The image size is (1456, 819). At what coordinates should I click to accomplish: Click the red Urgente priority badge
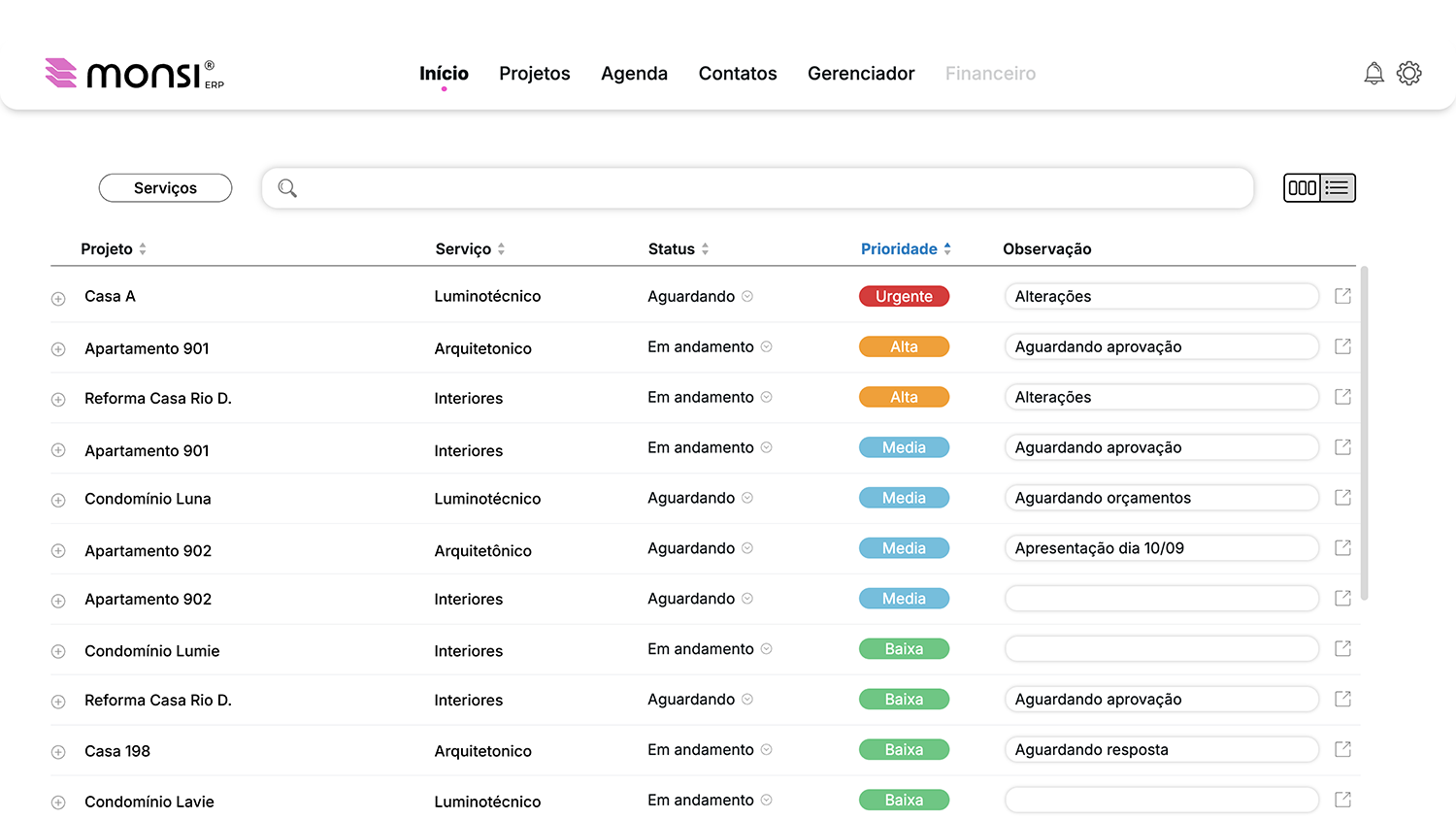(904, 297)
